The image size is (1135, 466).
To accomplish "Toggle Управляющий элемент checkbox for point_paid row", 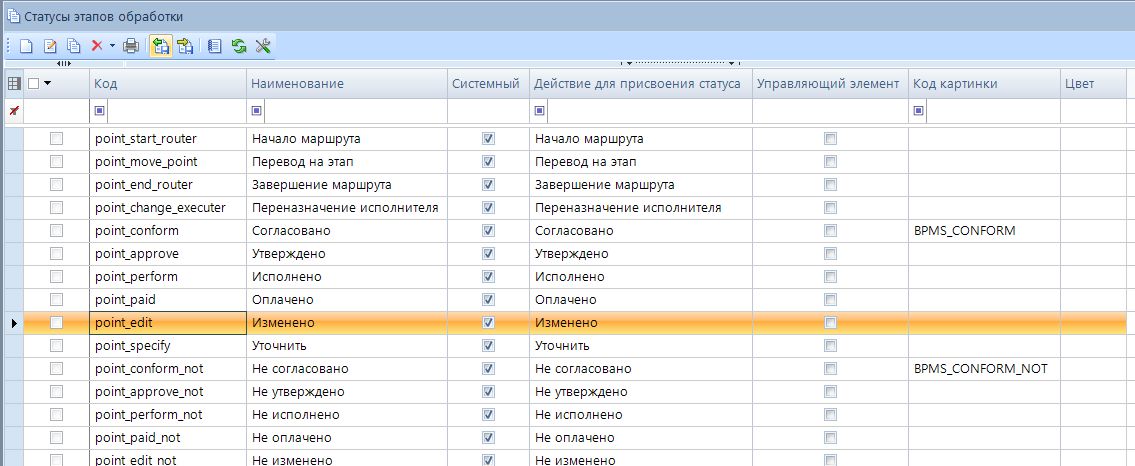I will (x=830, y=300).
